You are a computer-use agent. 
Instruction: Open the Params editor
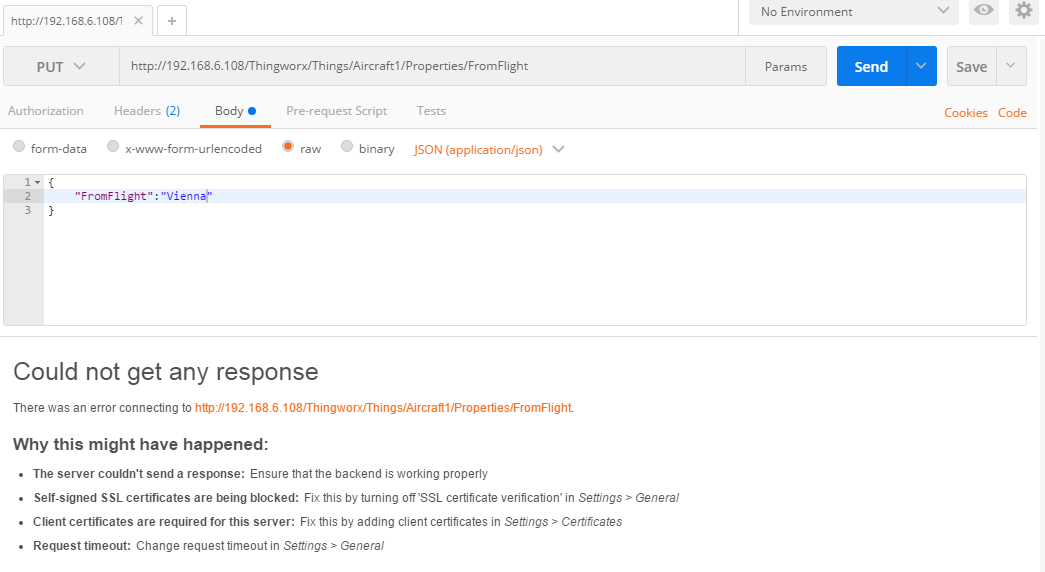tap(786, 67)
